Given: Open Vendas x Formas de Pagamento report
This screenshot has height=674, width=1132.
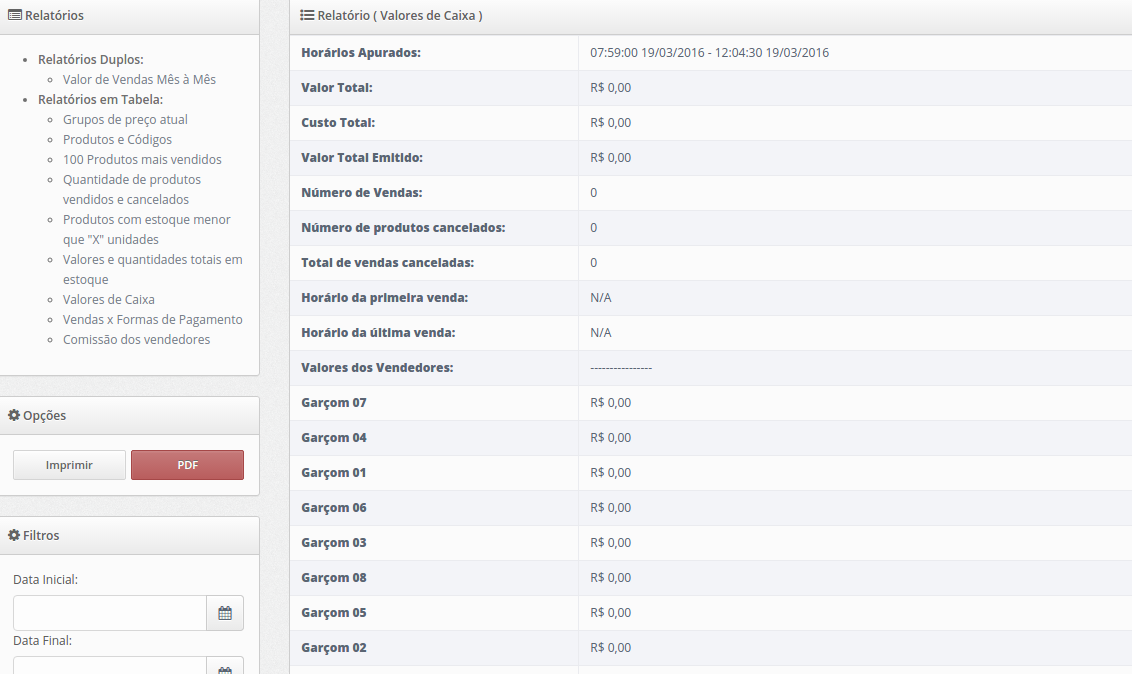Looking at the screenshot, I should 152,319.
